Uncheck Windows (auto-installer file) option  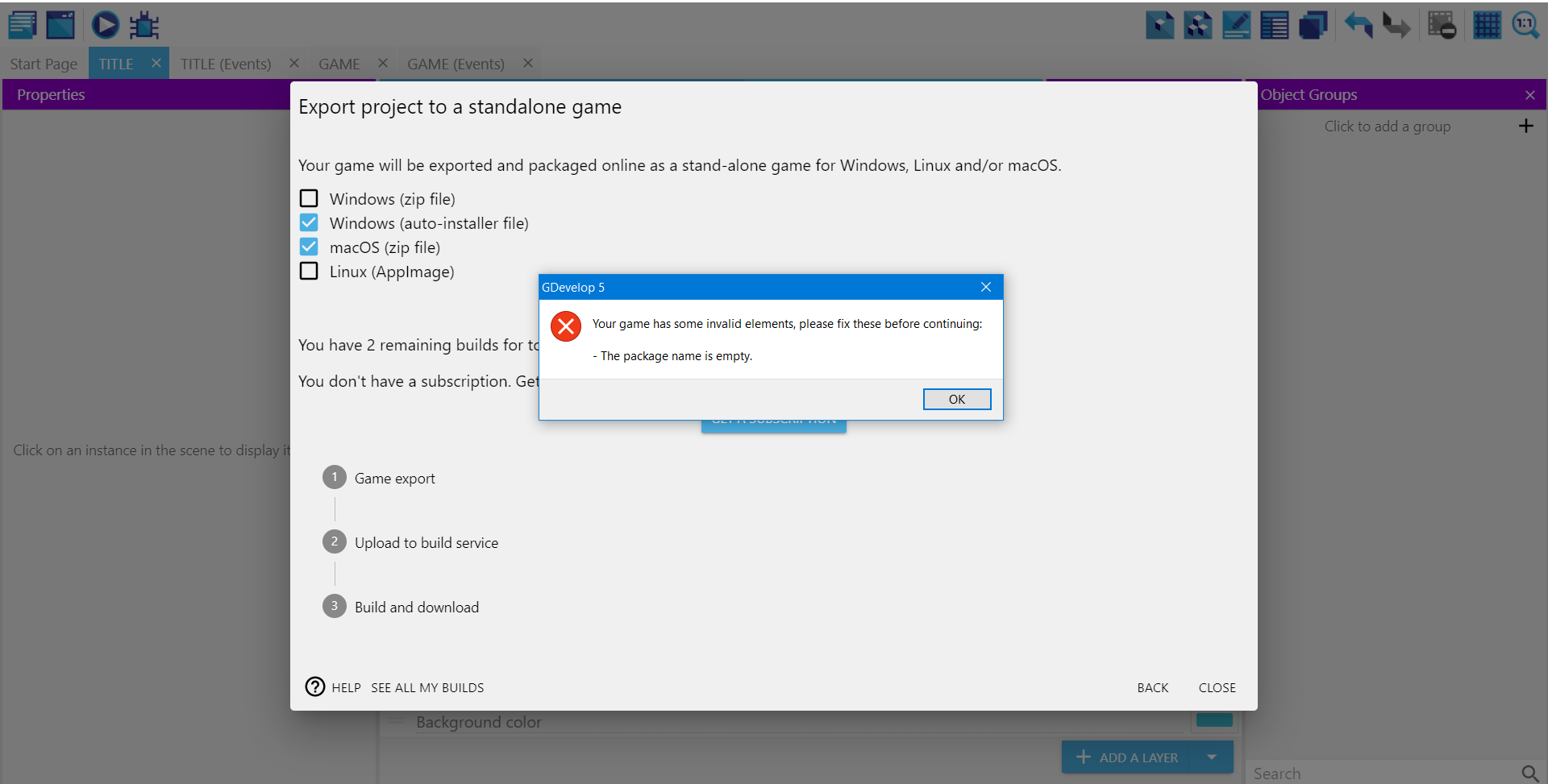coord(309,222)
